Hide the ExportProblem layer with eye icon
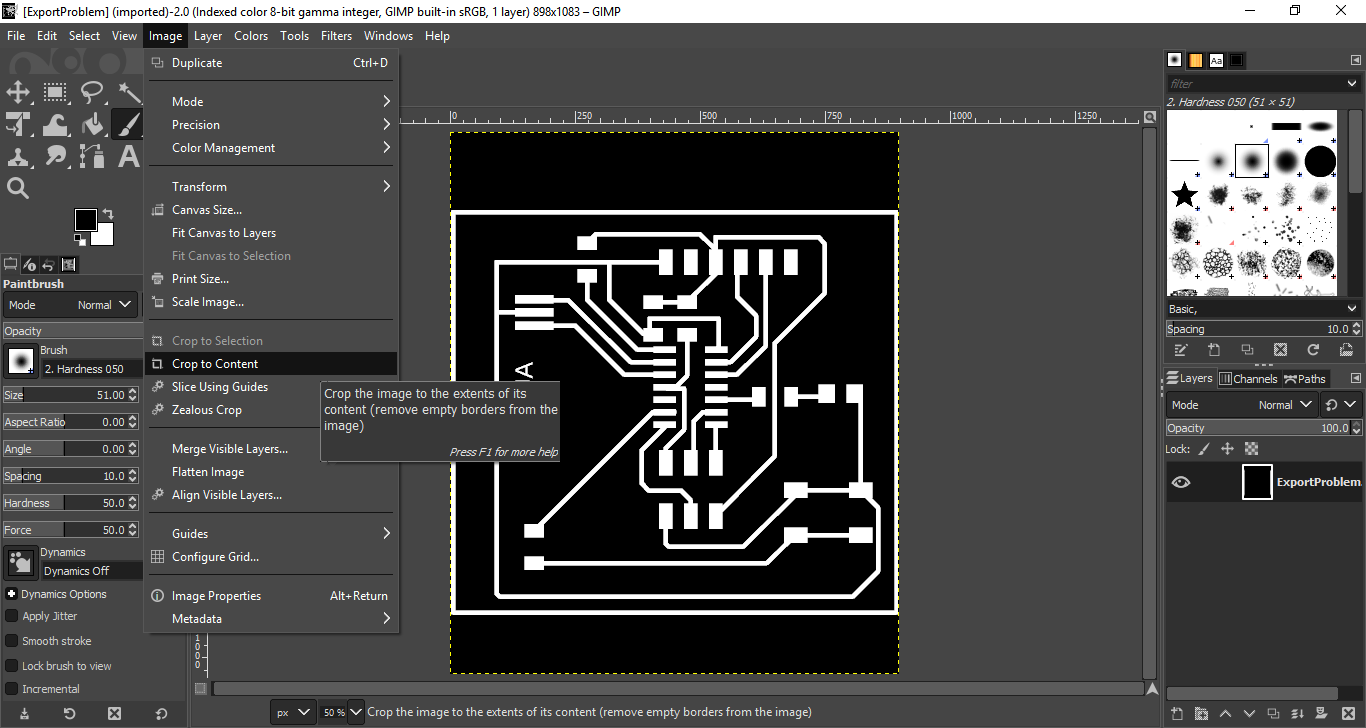Screen dimensions: 1366x728 pyautogui.click(x=1181, y=482)
